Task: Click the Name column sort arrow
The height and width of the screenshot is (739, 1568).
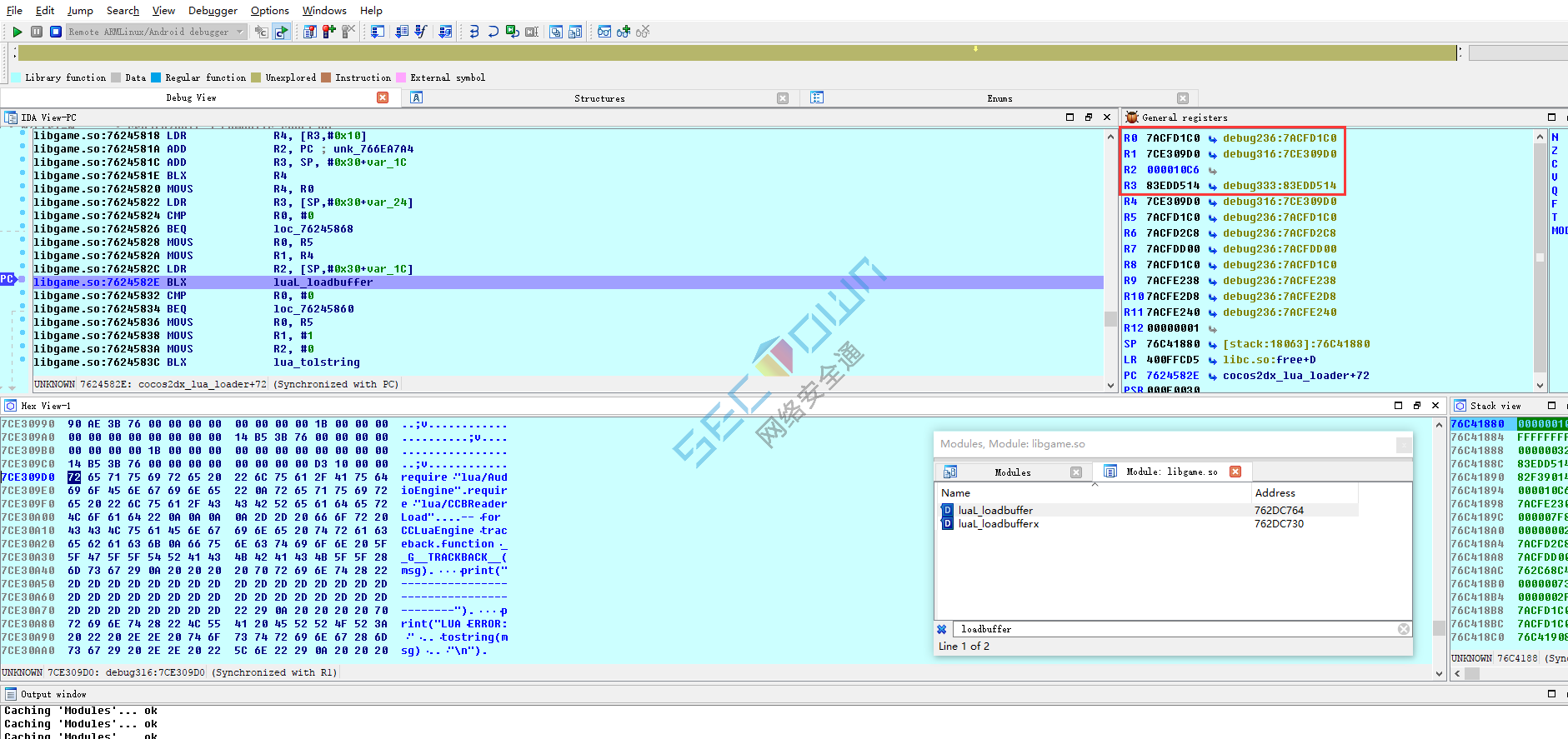Action: tap(1095, 484)
